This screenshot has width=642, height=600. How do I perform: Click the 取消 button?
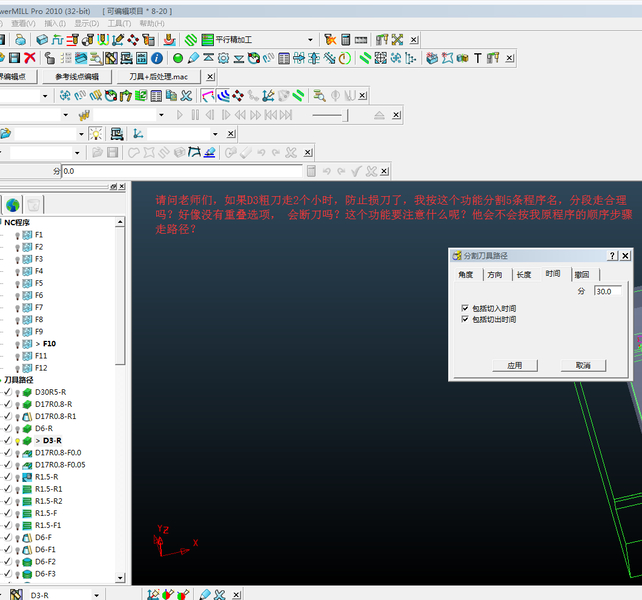coord(584,365)
